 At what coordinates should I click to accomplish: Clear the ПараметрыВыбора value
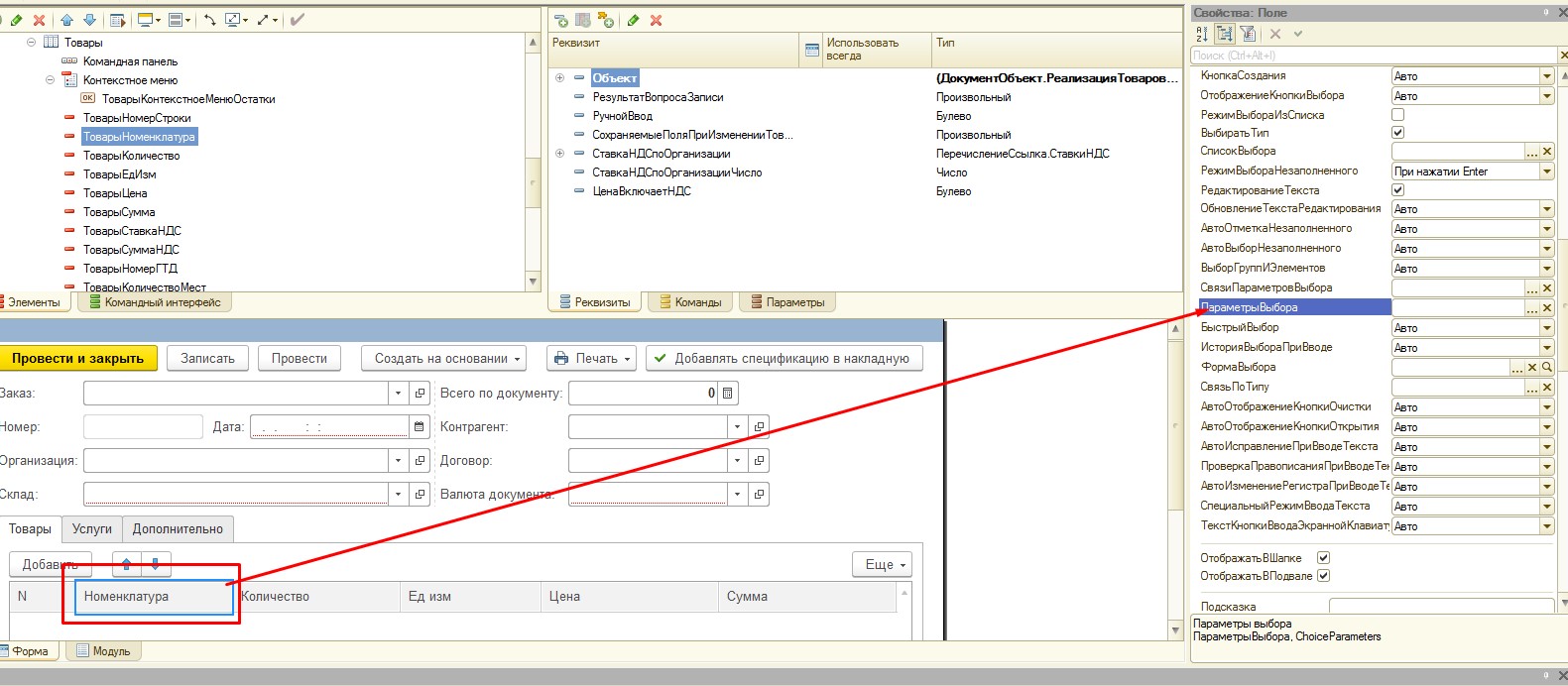coord(1547,308)
